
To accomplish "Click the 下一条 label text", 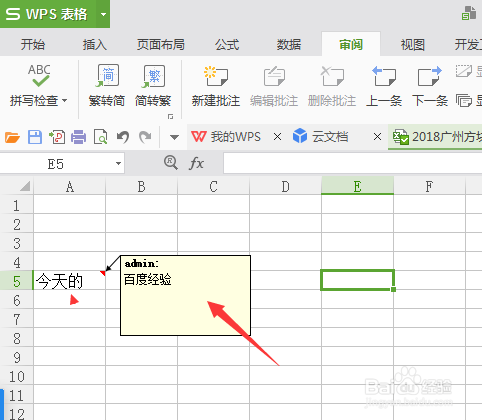I will click(x=430, y=100).
